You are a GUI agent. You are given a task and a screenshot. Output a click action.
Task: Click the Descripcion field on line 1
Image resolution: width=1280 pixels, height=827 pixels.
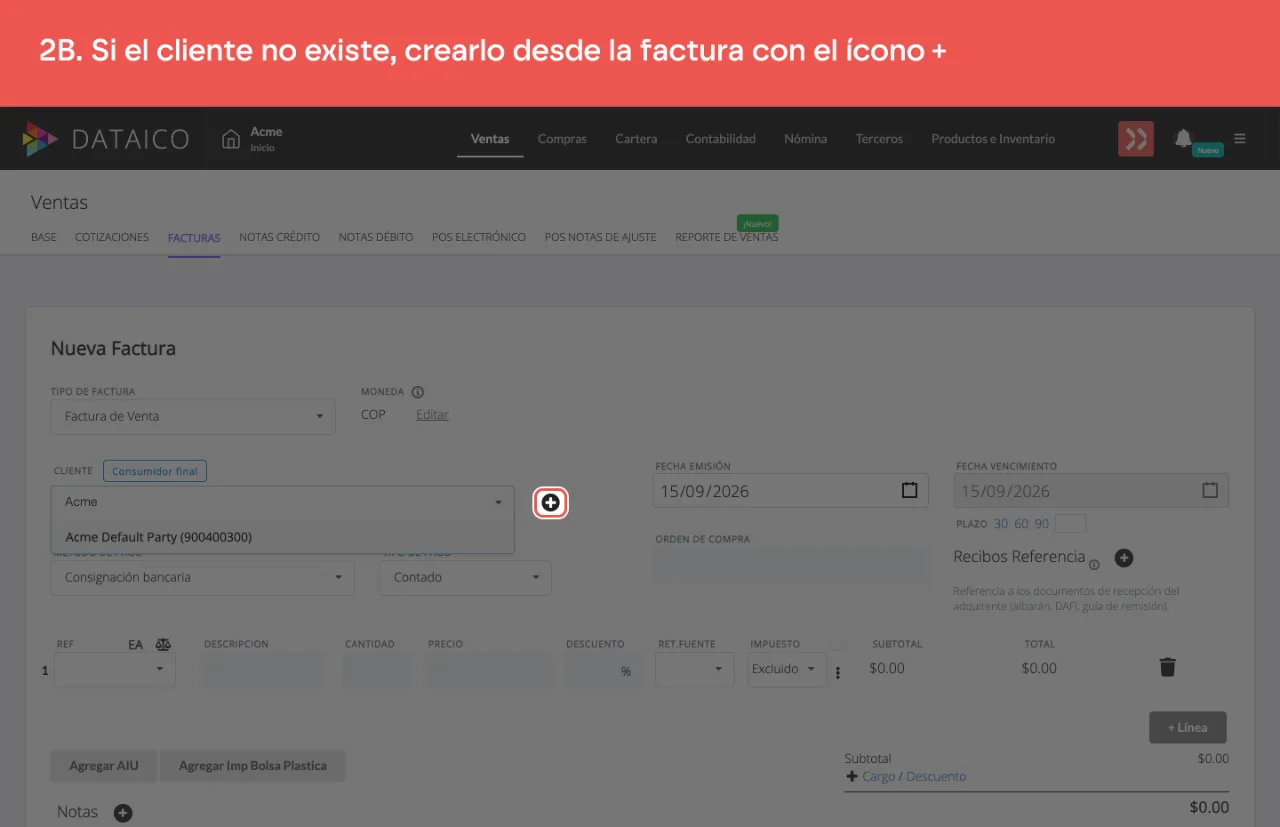point(263,670)
